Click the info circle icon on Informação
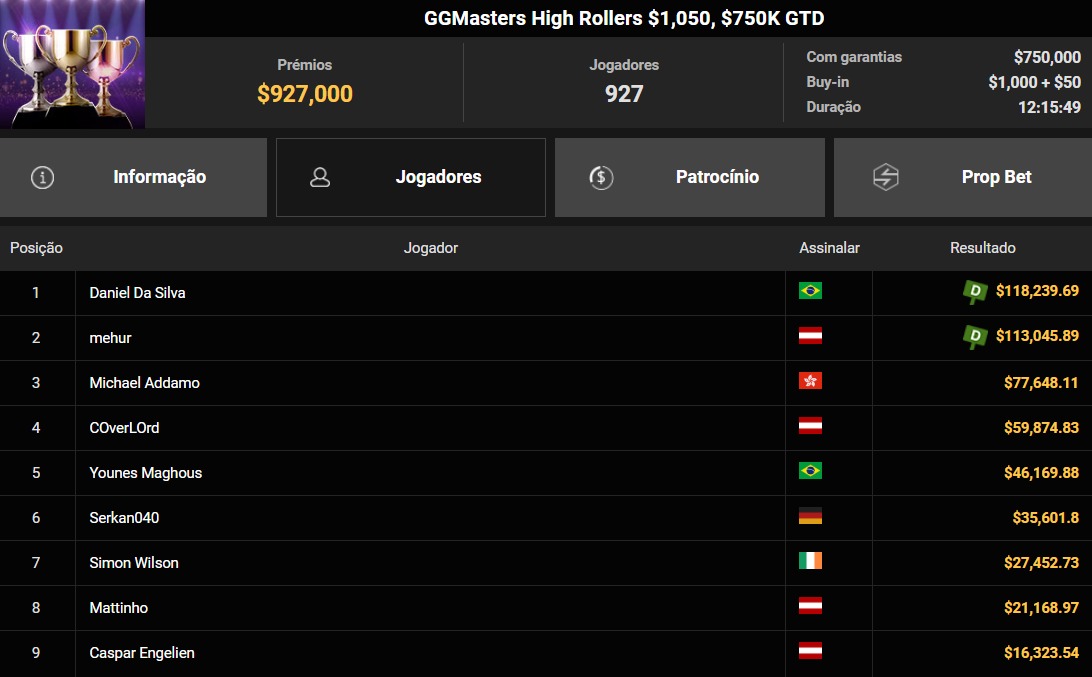Viewport: 1092px width, 677px height. pos(41,176)
